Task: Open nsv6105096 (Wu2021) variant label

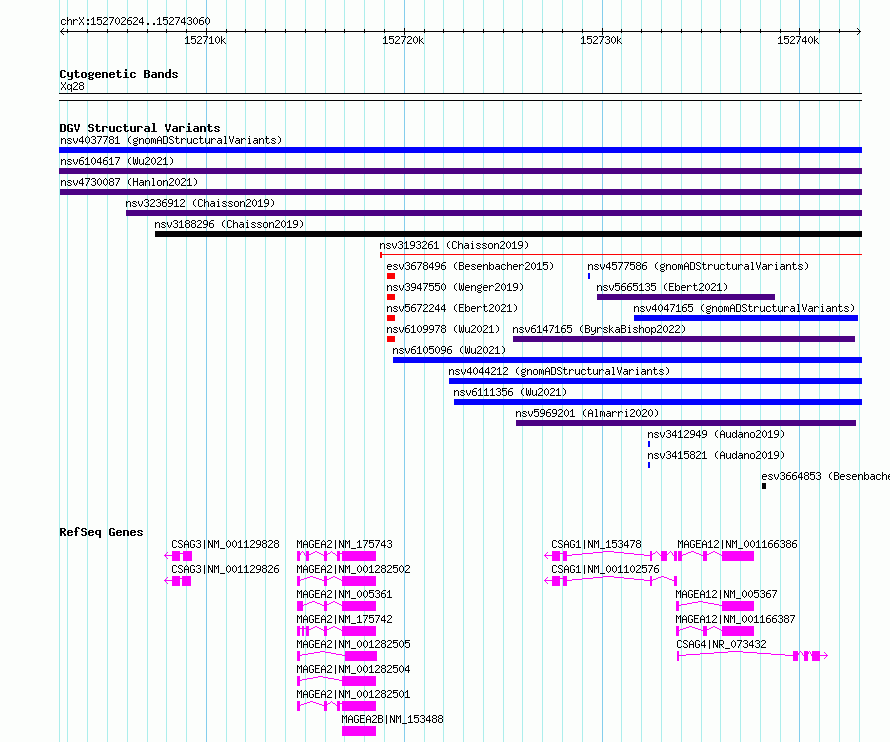Action: [449, 350]
